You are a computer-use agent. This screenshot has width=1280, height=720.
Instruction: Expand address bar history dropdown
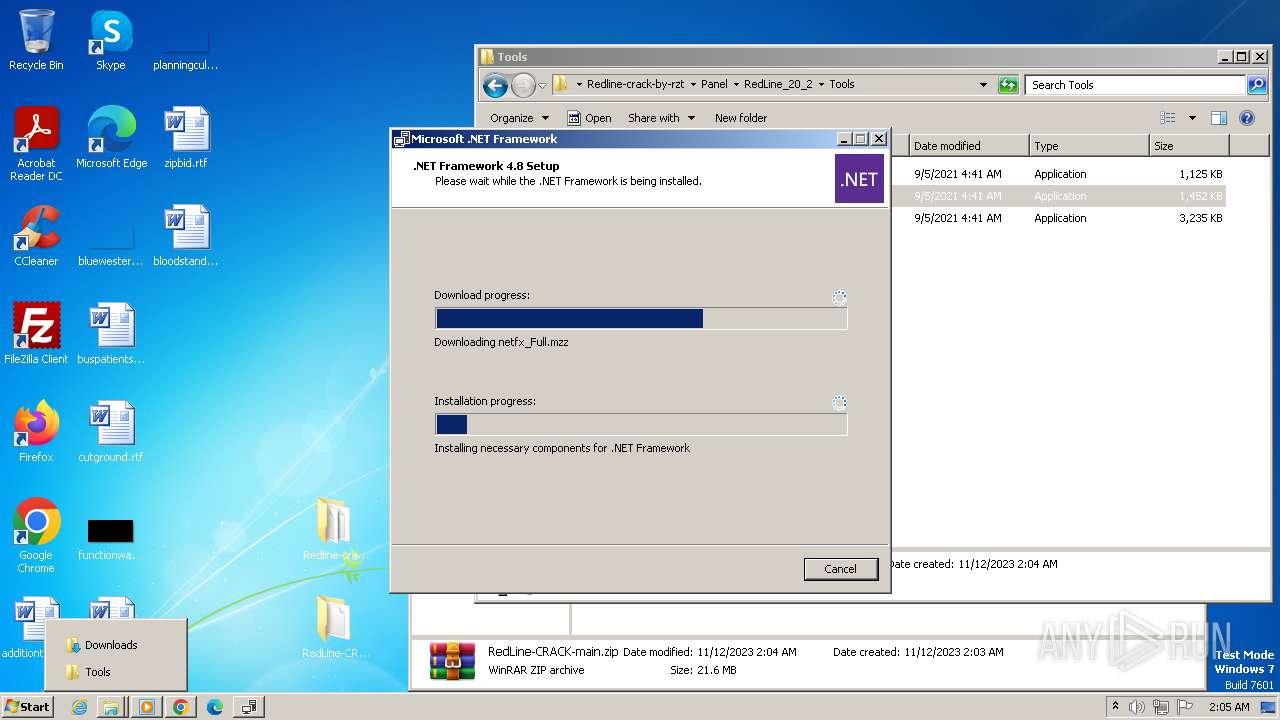point(983,85)
